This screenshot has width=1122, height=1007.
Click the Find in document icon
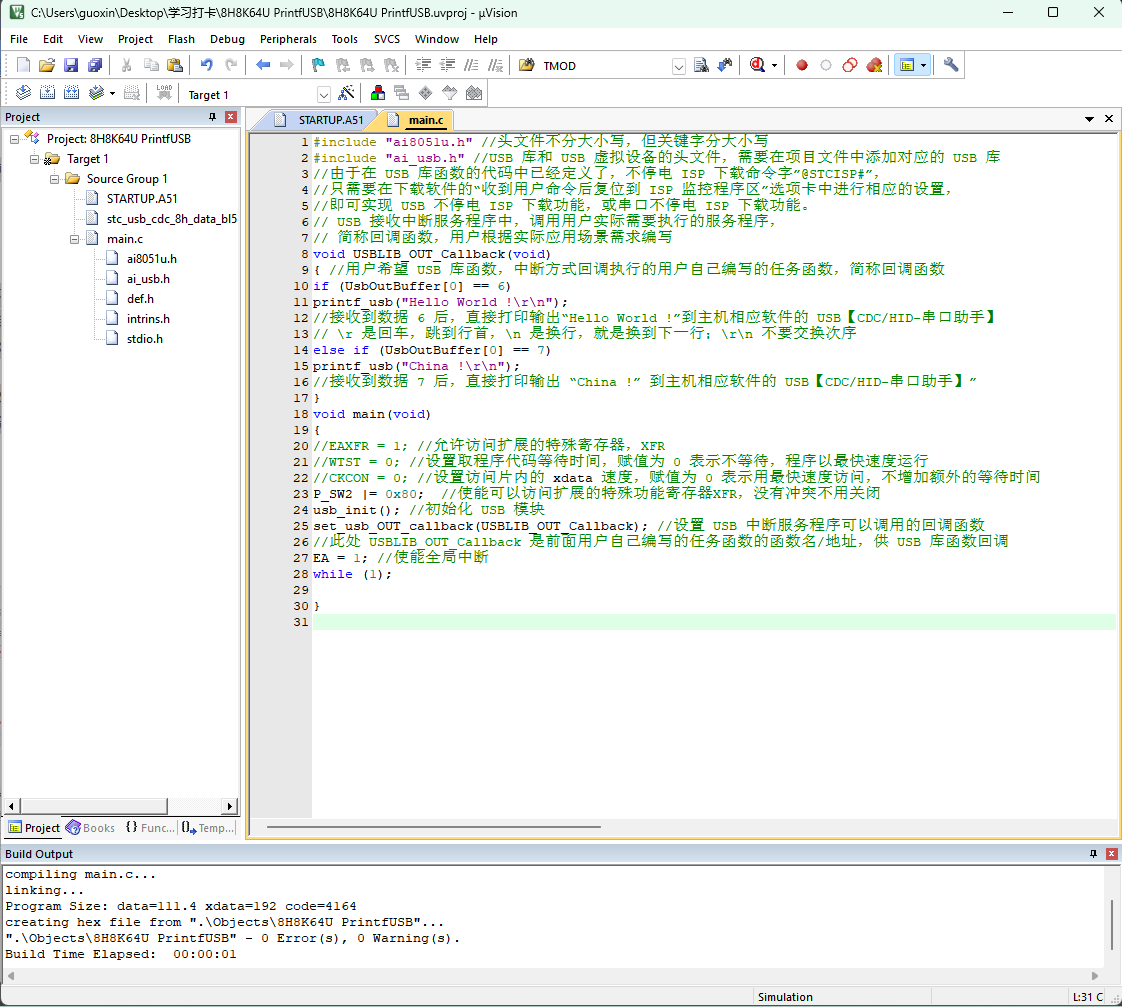tap(701, 65)
